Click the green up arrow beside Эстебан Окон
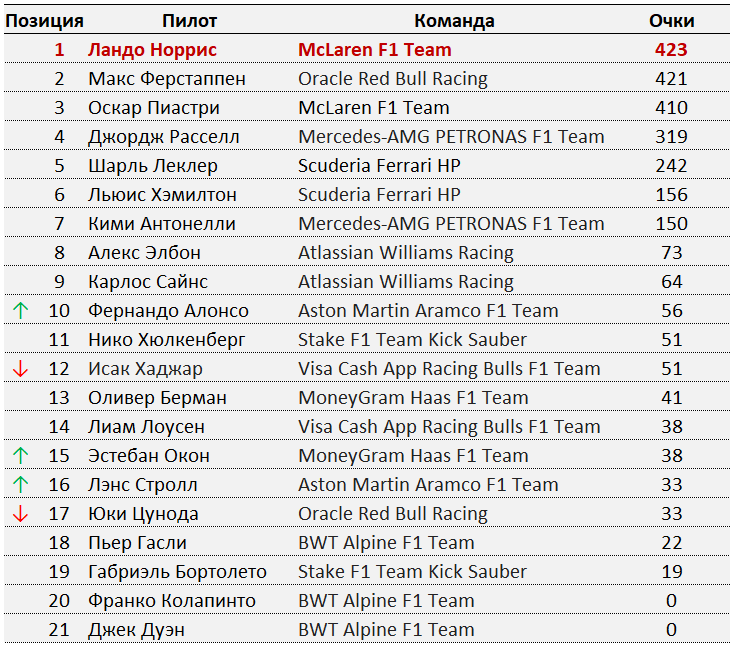Viewport: 734px width, 647px height. [x=20, y=456]
